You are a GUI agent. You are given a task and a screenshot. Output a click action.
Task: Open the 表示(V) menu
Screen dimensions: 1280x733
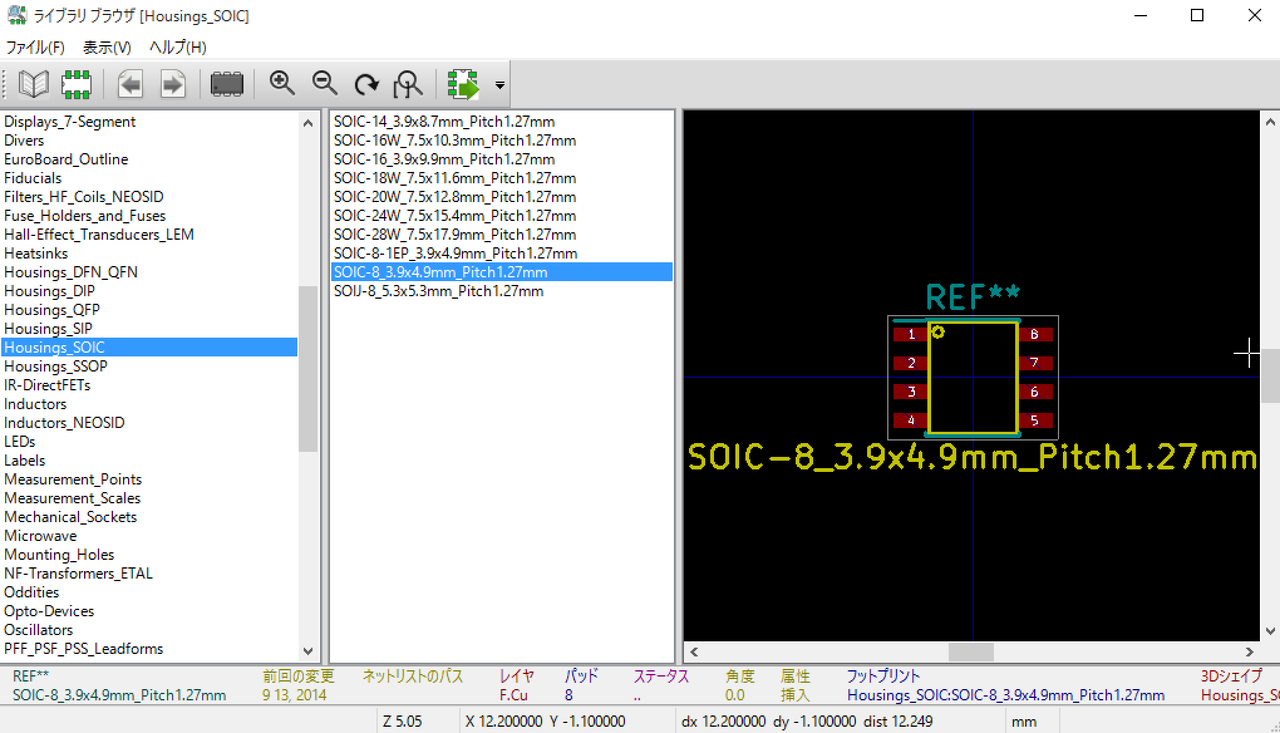pyautogui.click(x=107, y=47)
